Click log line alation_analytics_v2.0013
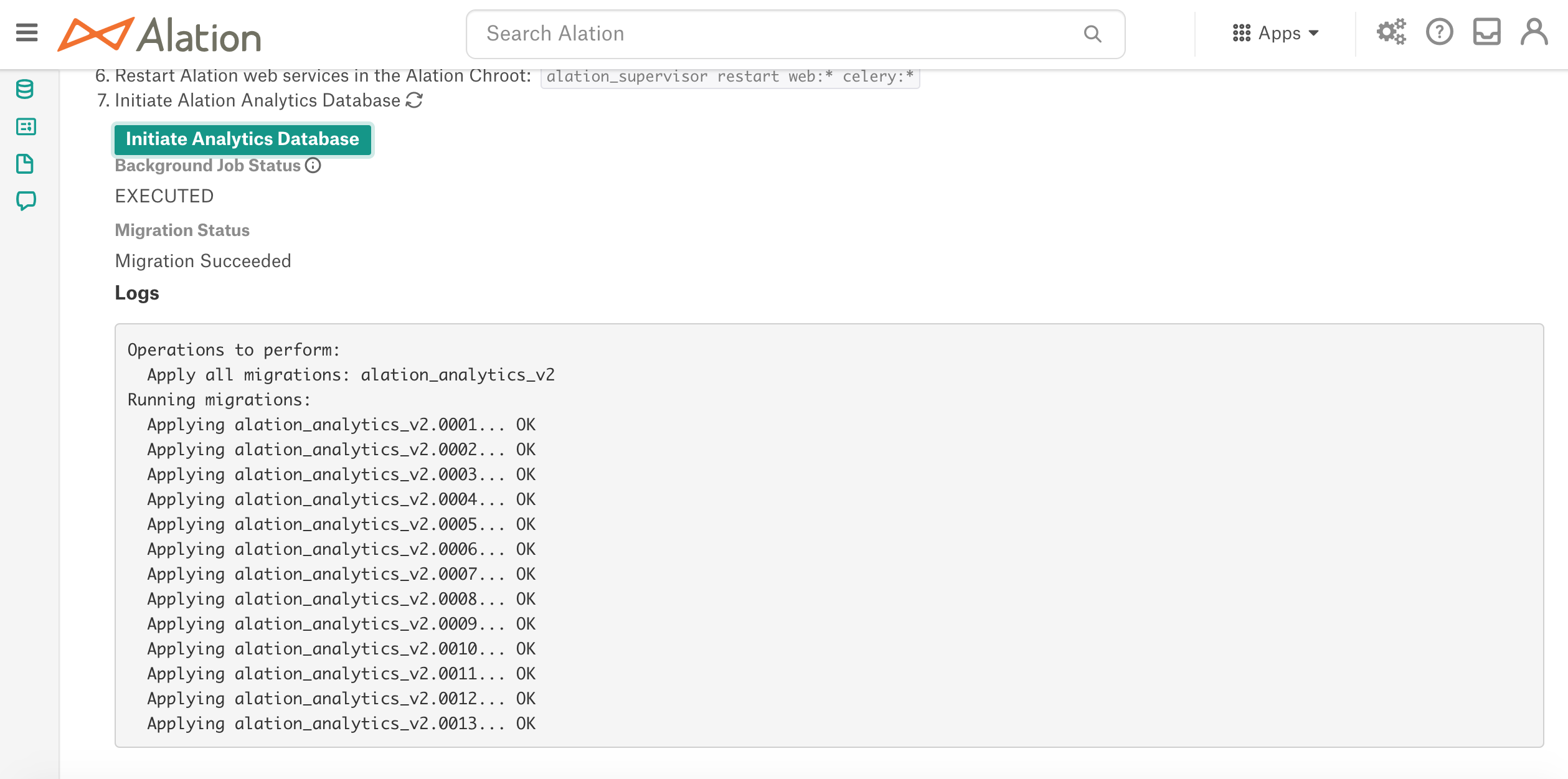1568x779 pixels. coord(341,724)
